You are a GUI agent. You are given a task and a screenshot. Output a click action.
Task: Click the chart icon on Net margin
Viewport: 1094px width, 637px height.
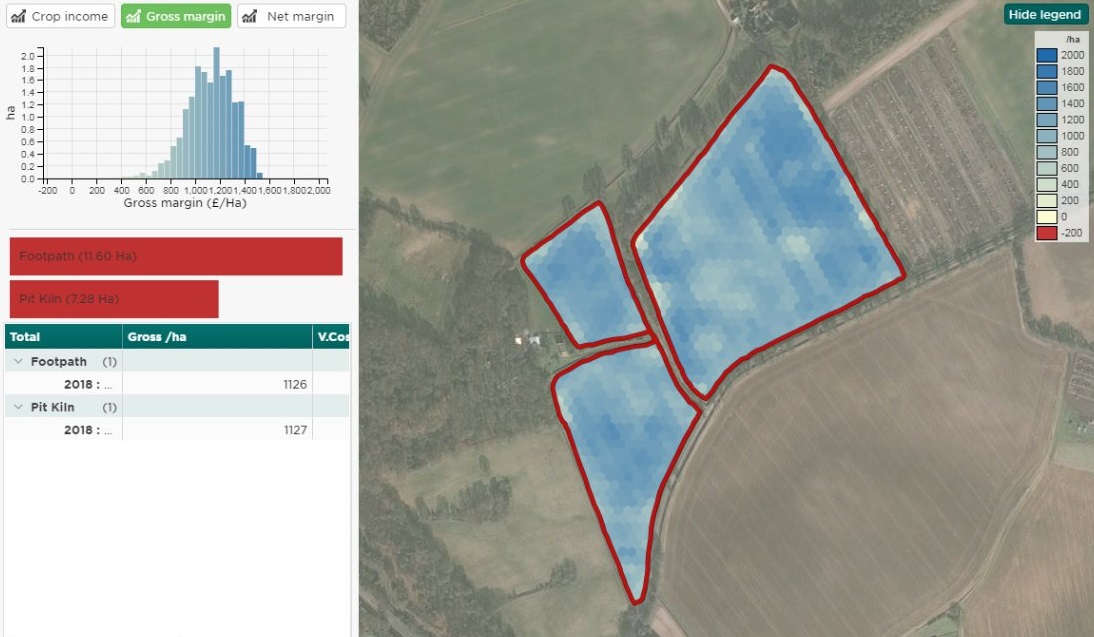click(249, 16)
